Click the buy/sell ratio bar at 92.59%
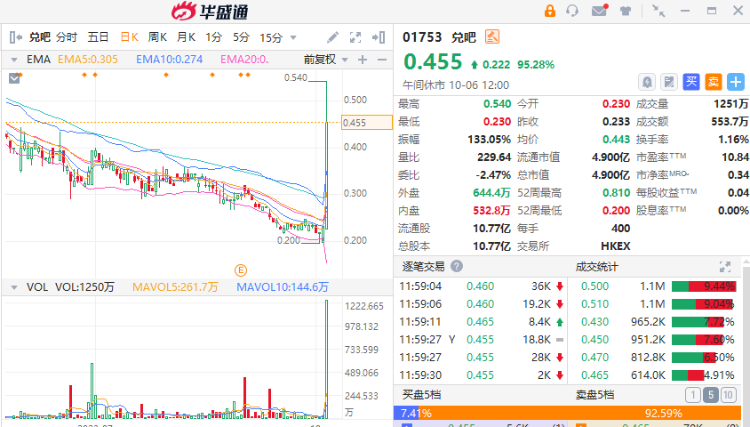The width and height of the screenshot is (750, 427). point(580,413)
